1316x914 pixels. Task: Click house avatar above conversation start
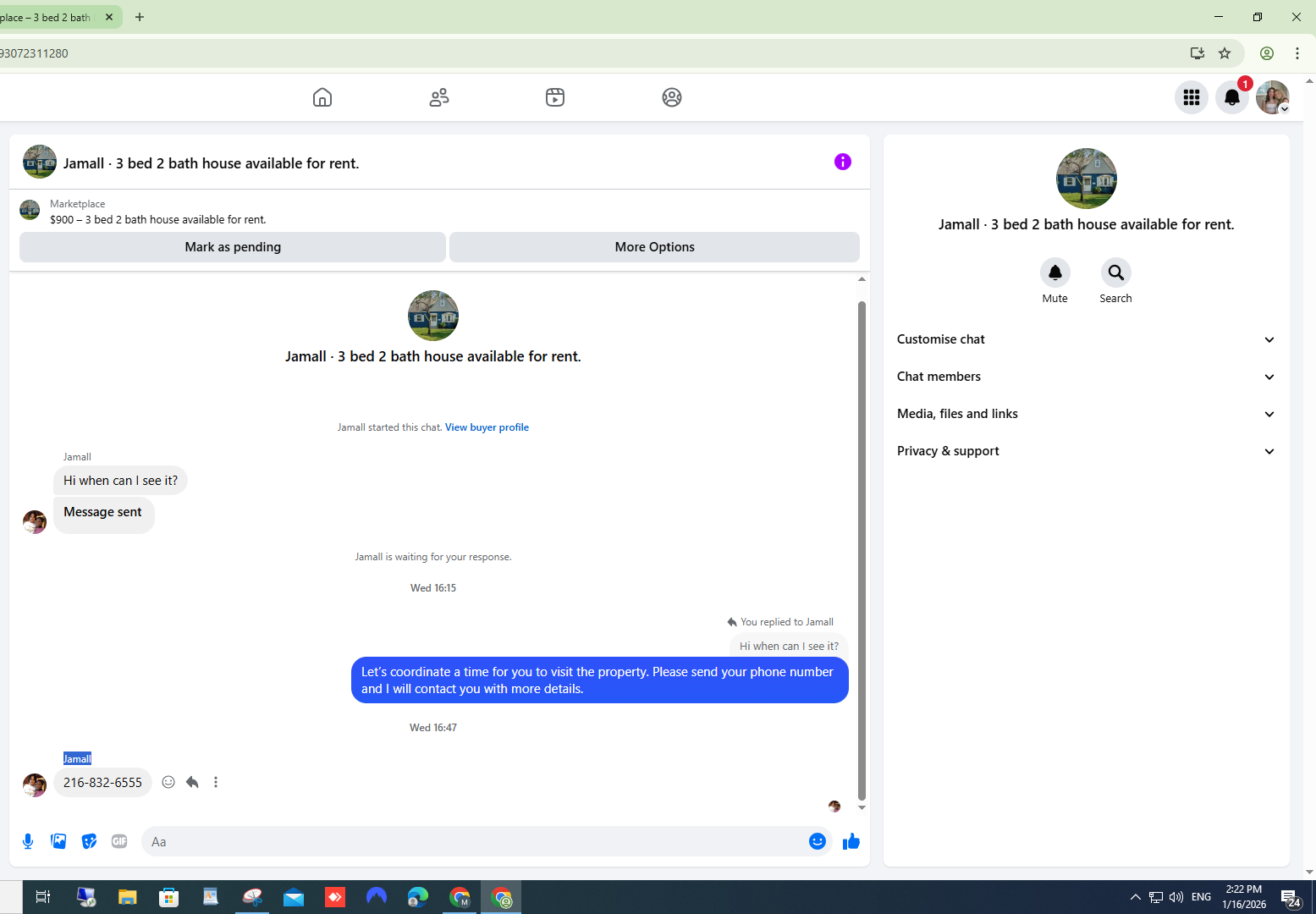(x=433, y=316)
